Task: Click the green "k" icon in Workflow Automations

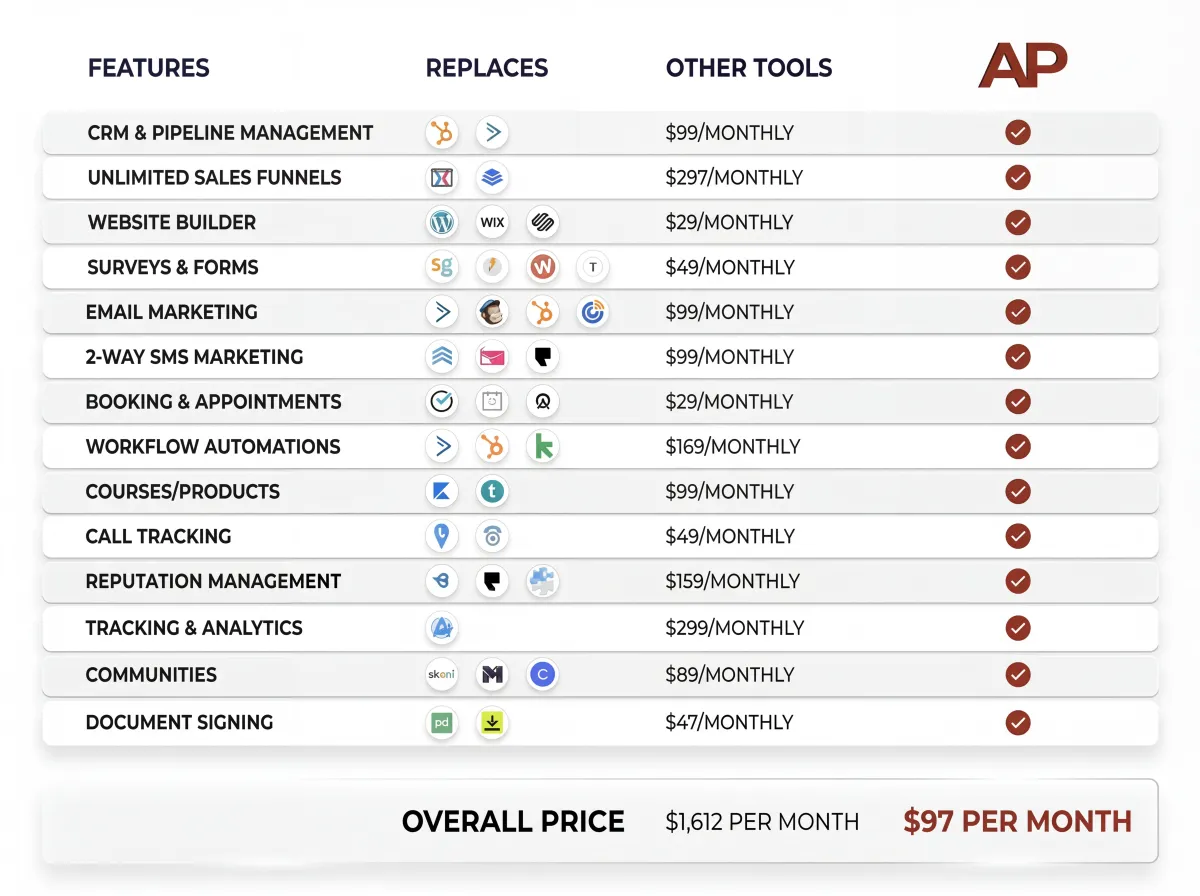Action: point(542,446)
